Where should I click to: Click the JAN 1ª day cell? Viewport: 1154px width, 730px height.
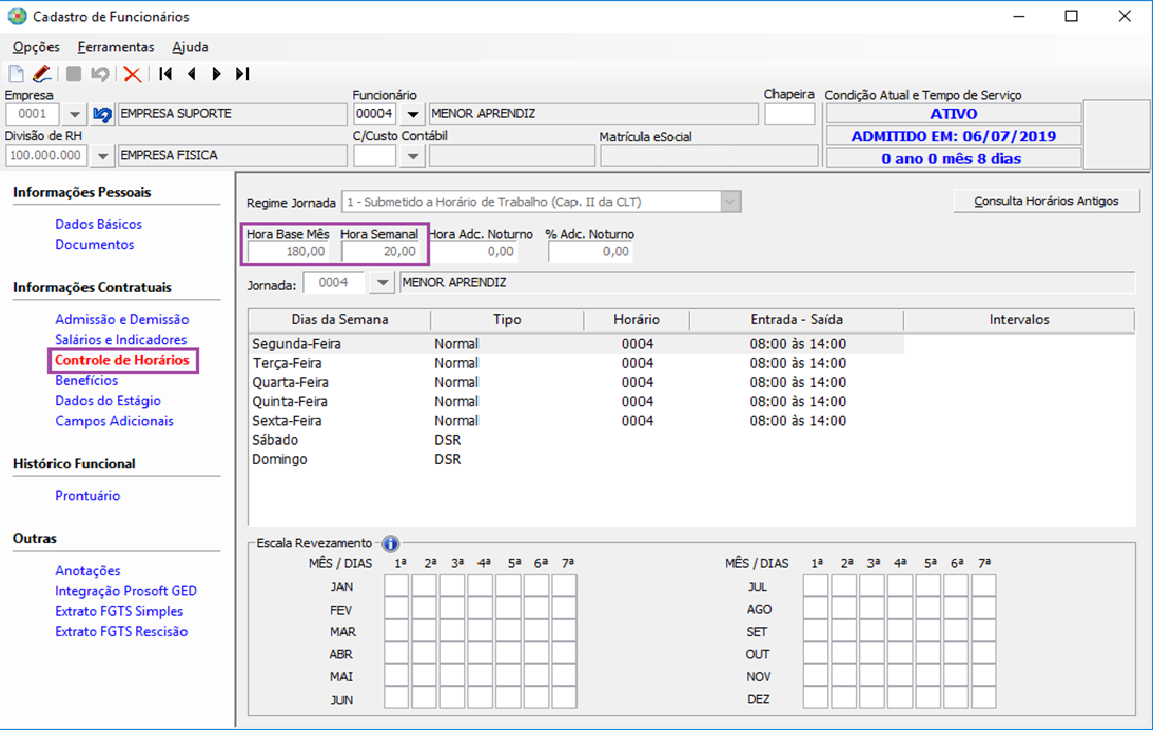(x=397, y=587)
